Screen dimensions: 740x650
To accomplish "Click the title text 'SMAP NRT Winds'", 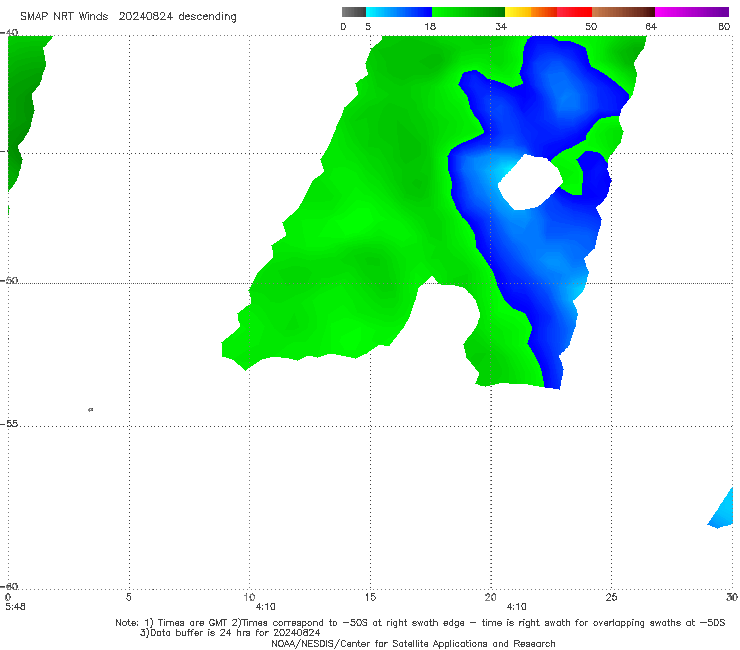I will click(x=64, y=16).
